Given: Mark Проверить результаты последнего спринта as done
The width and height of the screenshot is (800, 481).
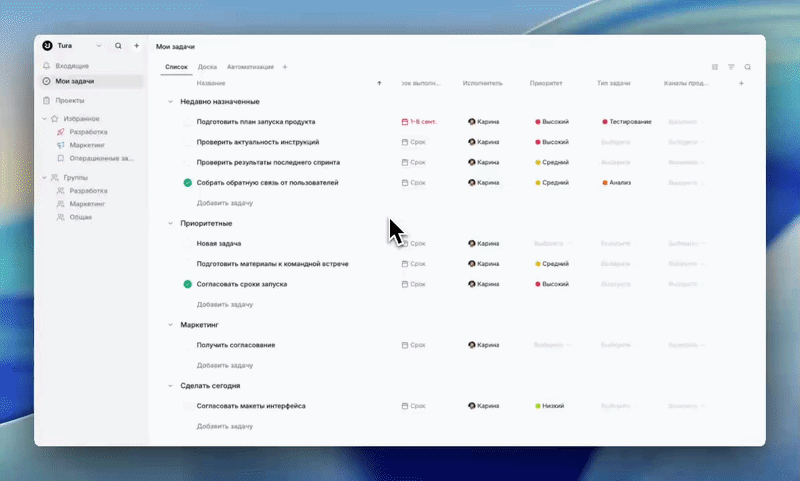Looking at the screenshot, I should tap(188, 162).
